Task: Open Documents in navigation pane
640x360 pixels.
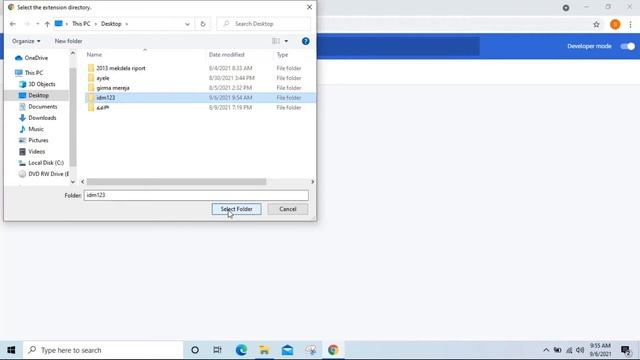Action: coord(38,107)
